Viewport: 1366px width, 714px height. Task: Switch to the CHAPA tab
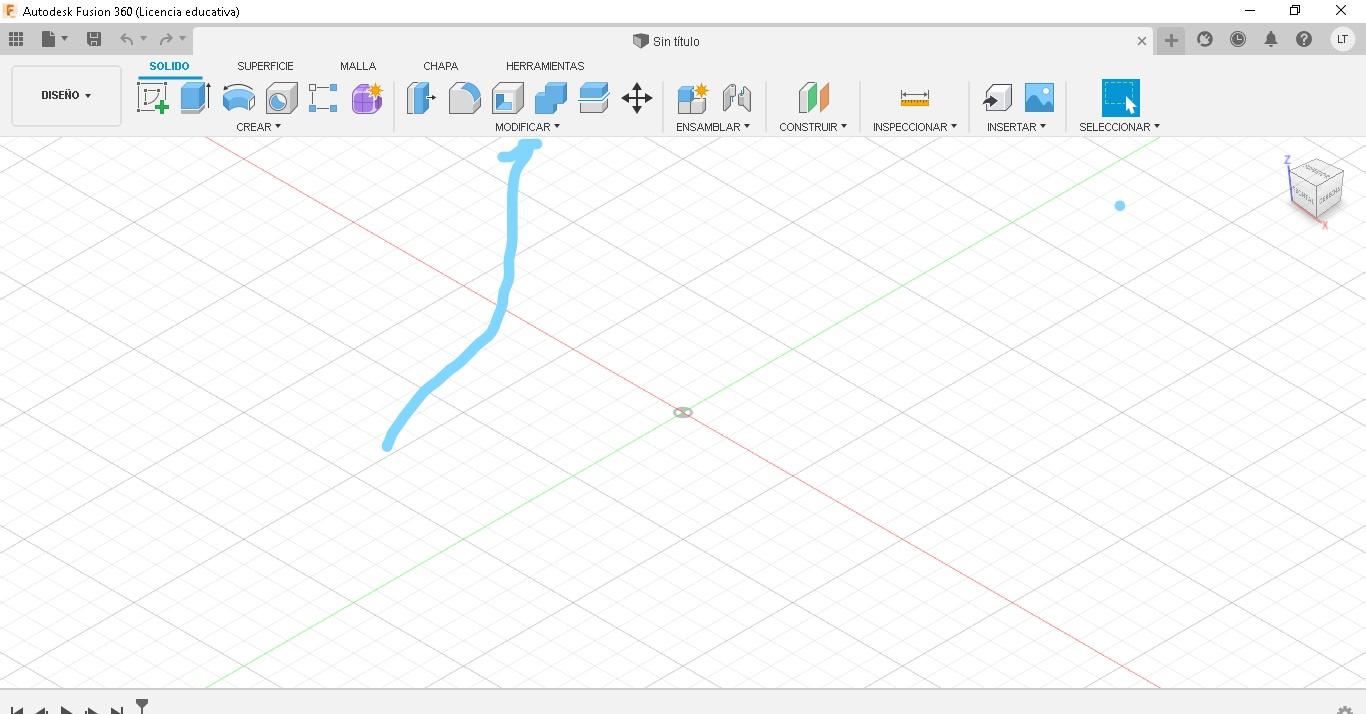click(440, 66)
